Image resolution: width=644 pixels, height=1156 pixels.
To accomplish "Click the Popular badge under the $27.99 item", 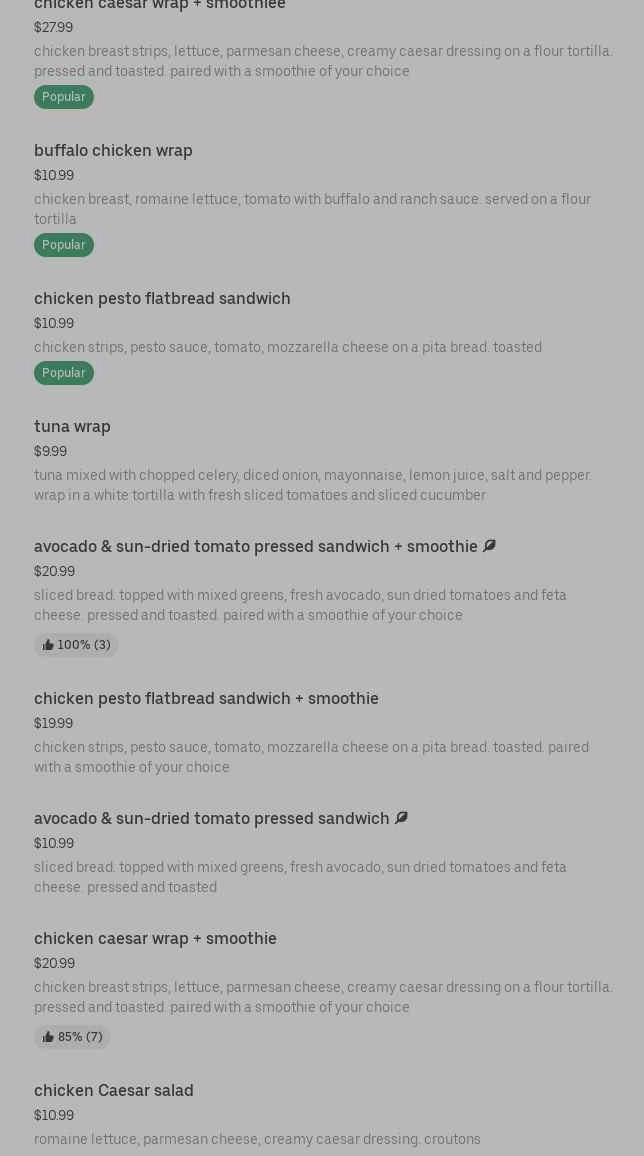I will coord(63,97).
